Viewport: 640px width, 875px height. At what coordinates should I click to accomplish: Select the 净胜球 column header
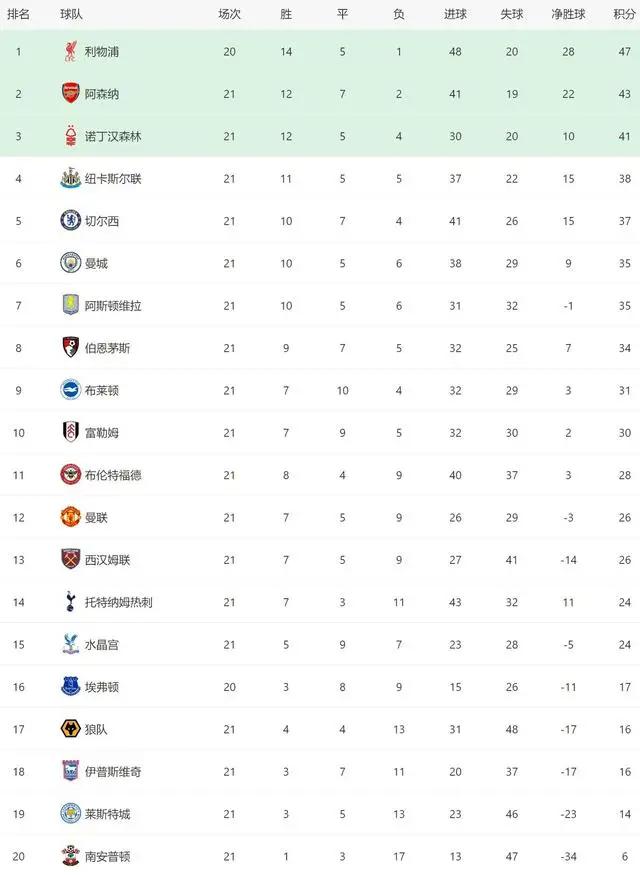(x=568, y=15)
